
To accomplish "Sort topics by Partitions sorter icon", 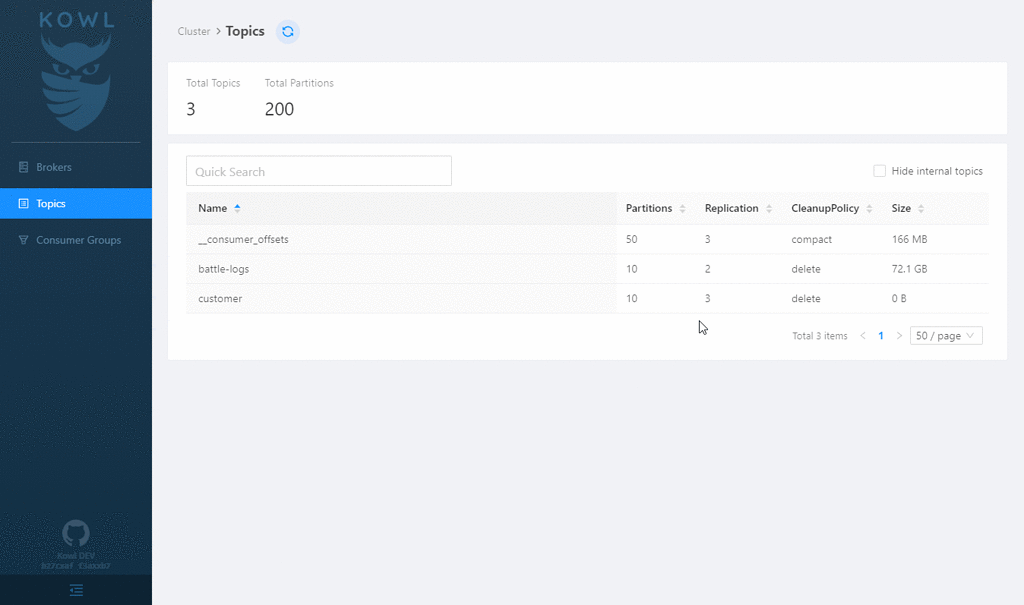I will tap(682, 208).
